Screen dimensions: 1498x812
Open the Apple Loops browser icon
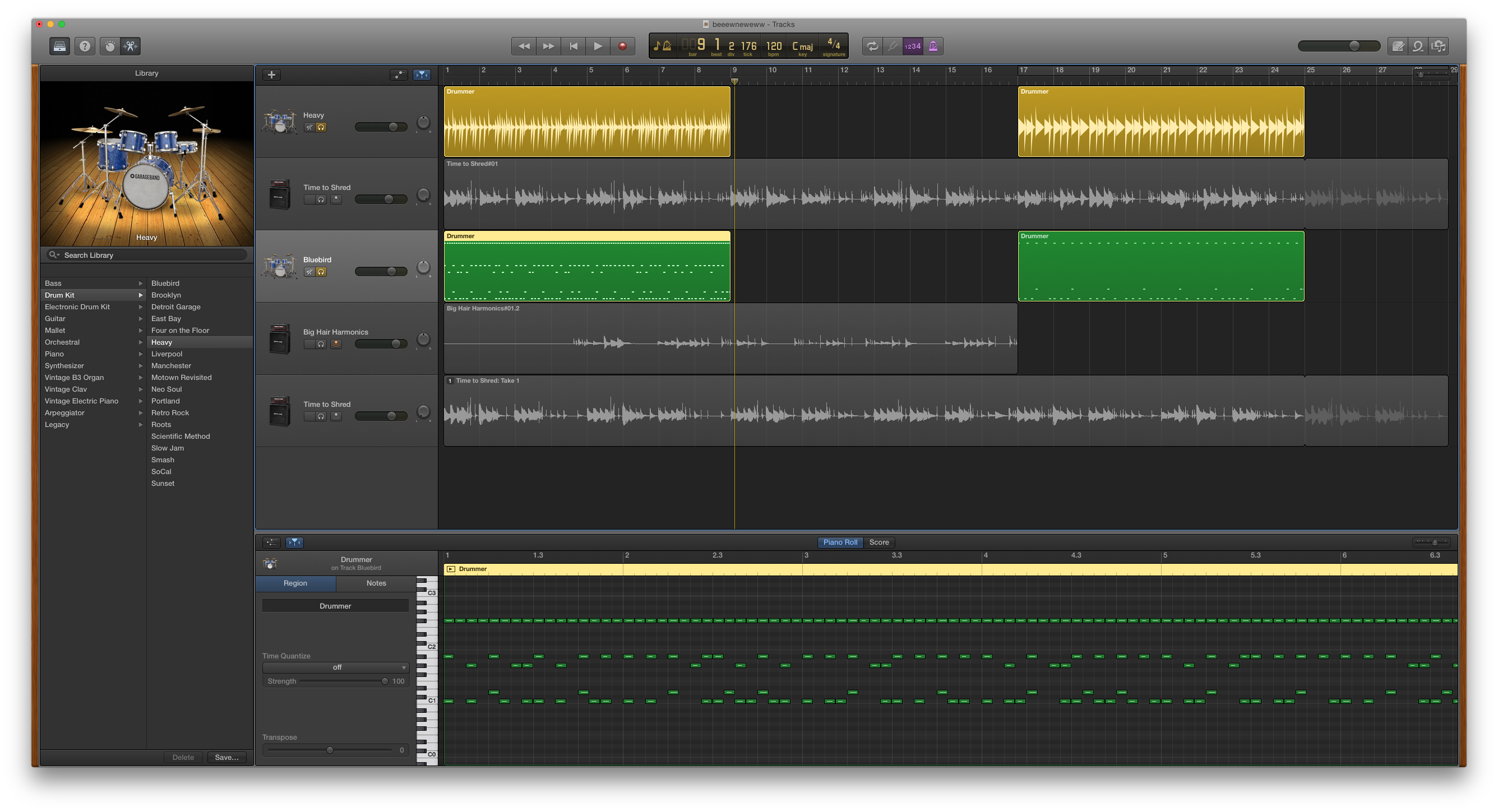tap(1418, 47)
